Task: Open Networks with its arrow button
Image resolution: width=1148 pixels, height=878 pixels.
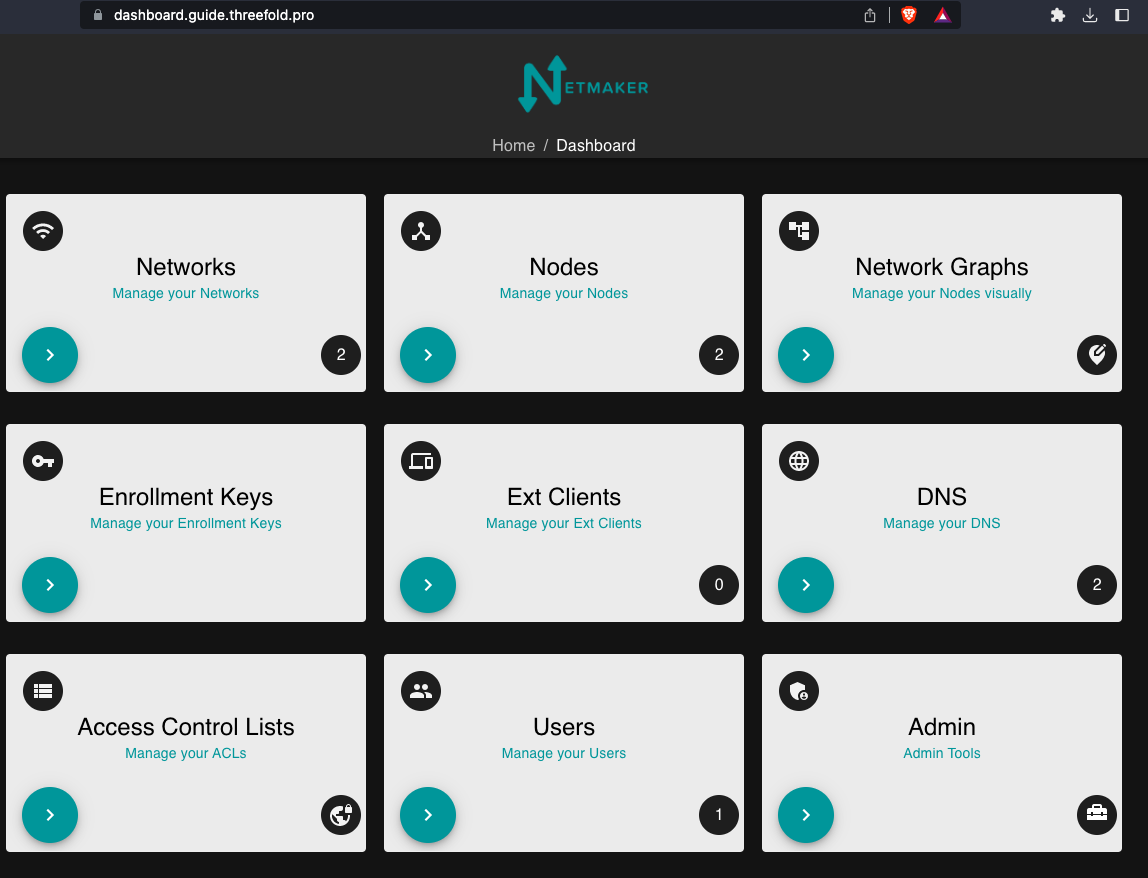Action: [50, 355]
